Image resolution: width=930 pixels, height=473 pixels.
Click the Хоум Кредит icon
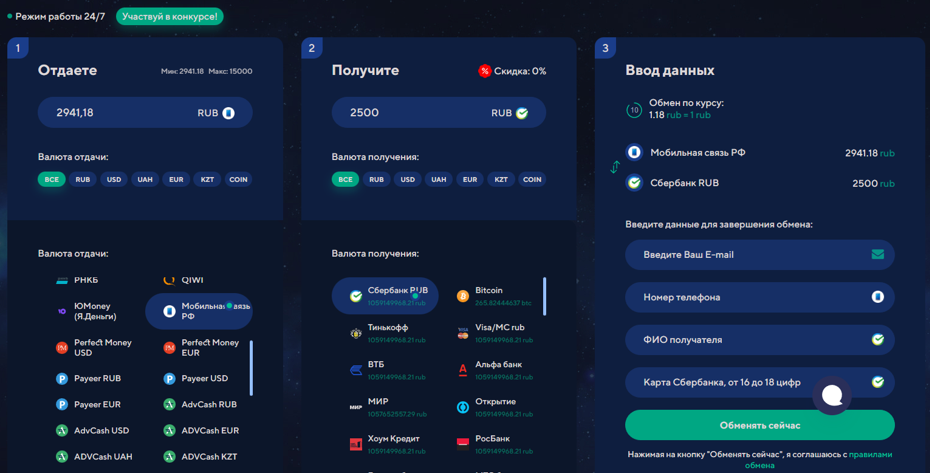(356, 444)
